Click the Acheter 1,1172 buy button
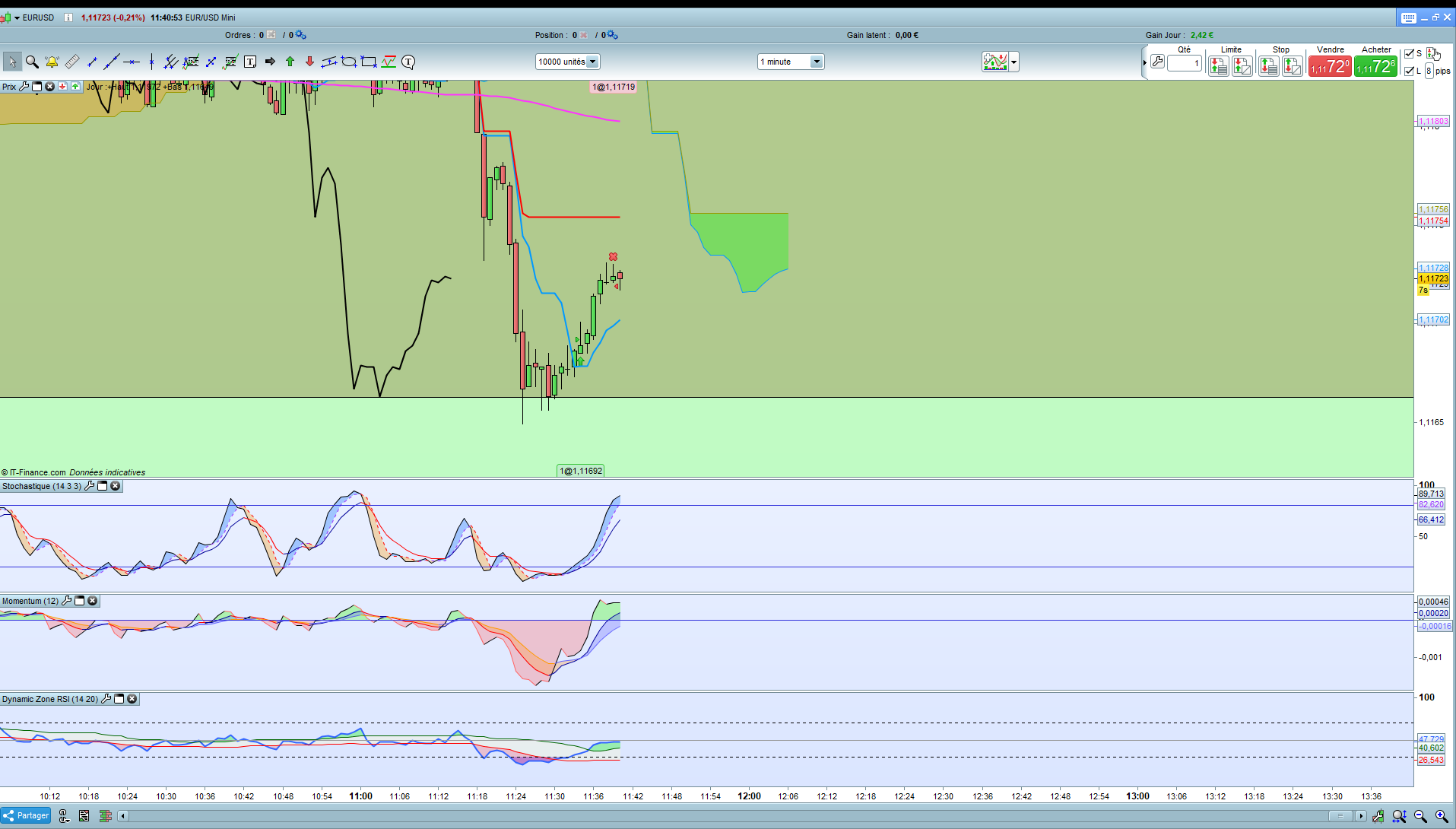Viewport: 1456px width, 829px height. pyautogui.click(x=1375, y=67)
